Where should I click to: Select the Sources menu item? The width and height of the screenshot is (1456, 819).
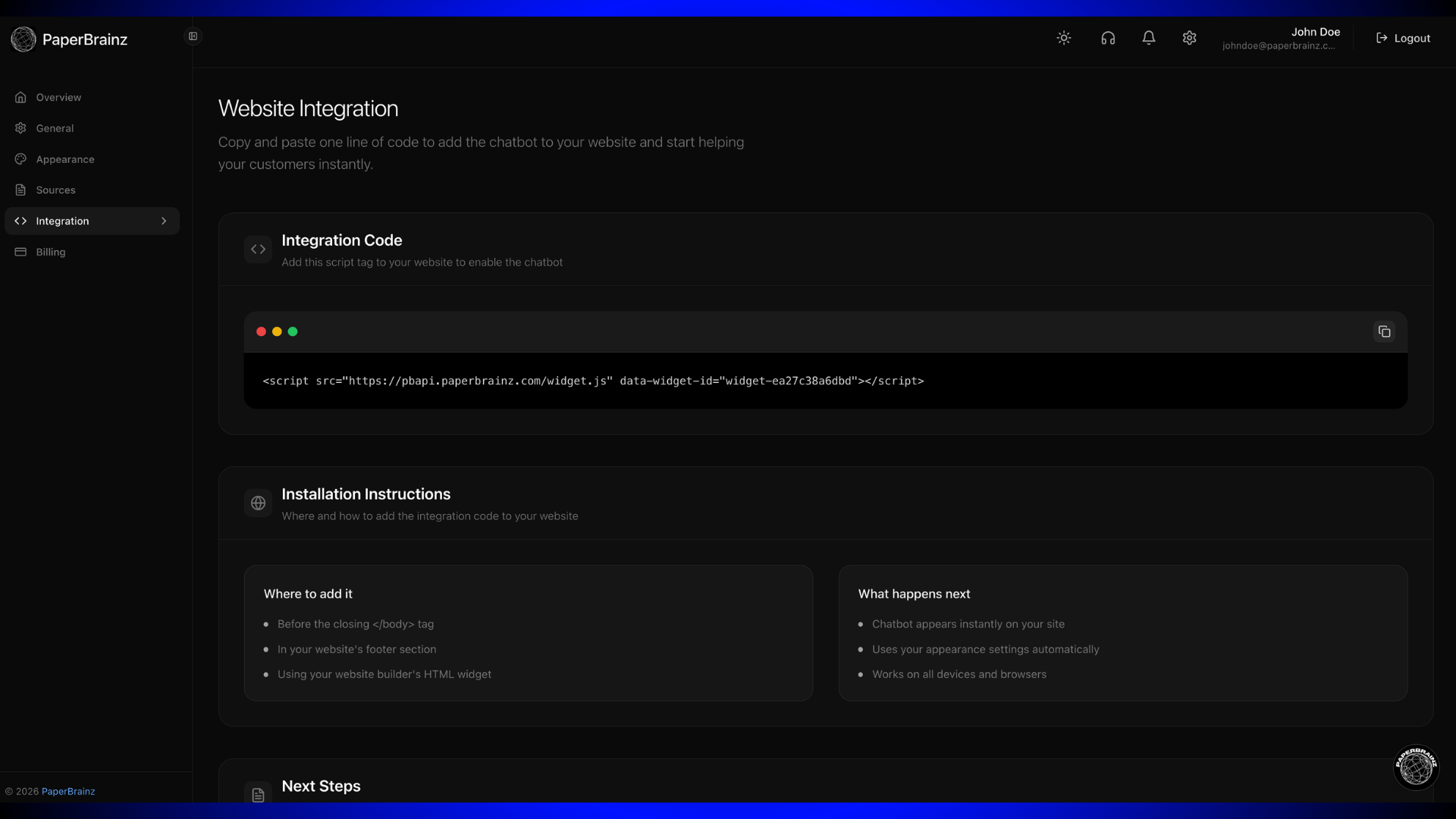click(56, 190)
